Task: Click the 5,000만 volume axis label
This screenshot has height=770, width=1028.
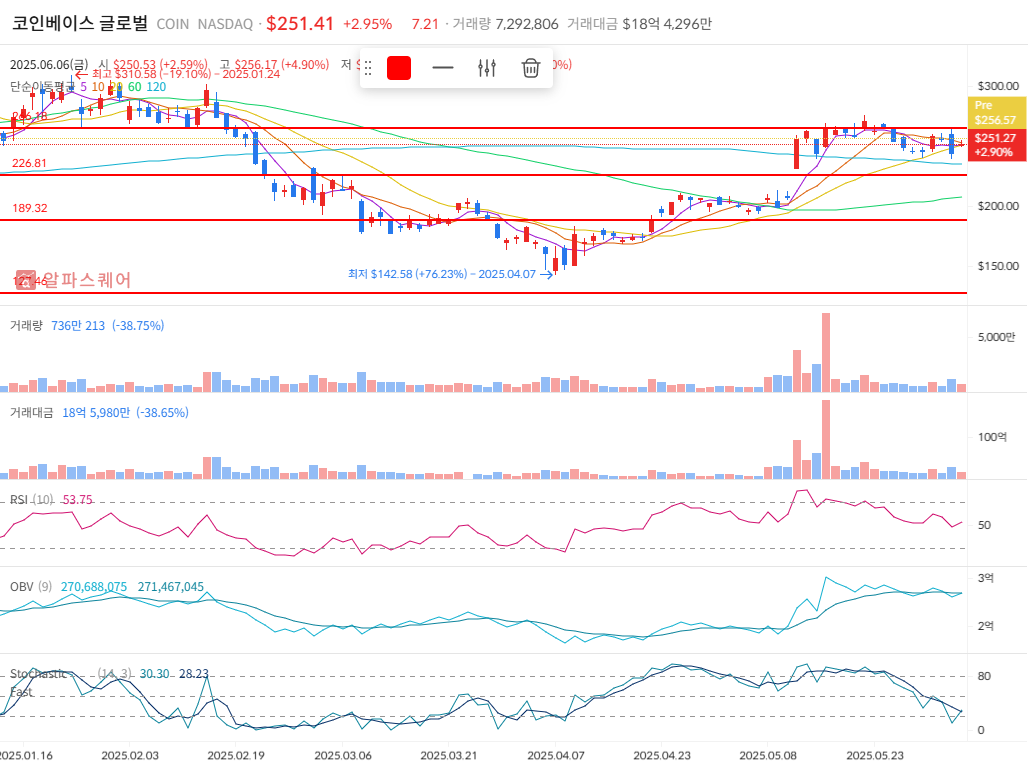Action: 996,337
